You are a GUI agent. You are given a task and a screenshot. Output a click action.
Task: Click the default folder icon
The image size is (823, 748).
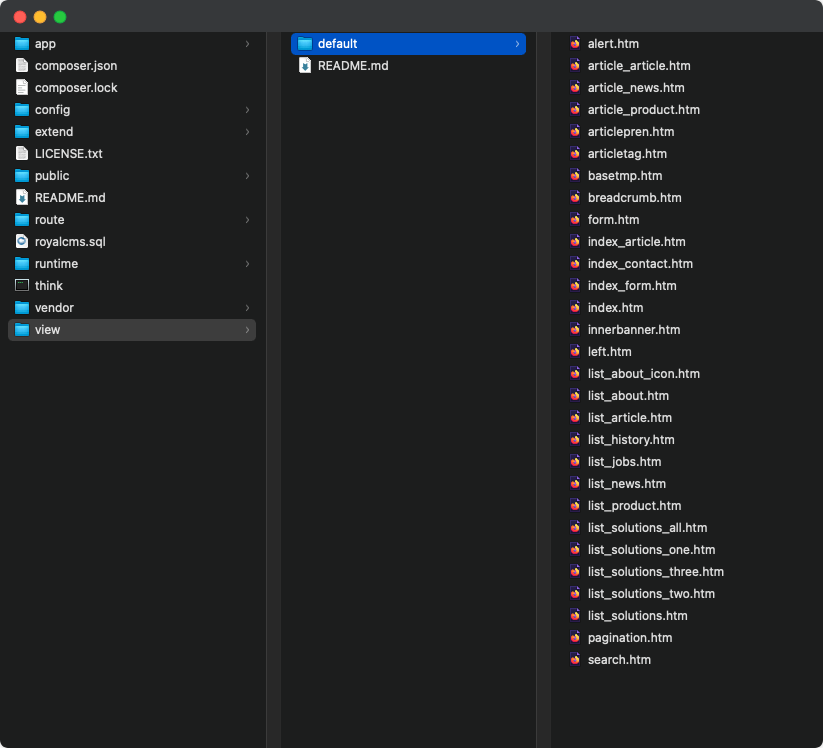pyautogui.click(x=305, y=44)
